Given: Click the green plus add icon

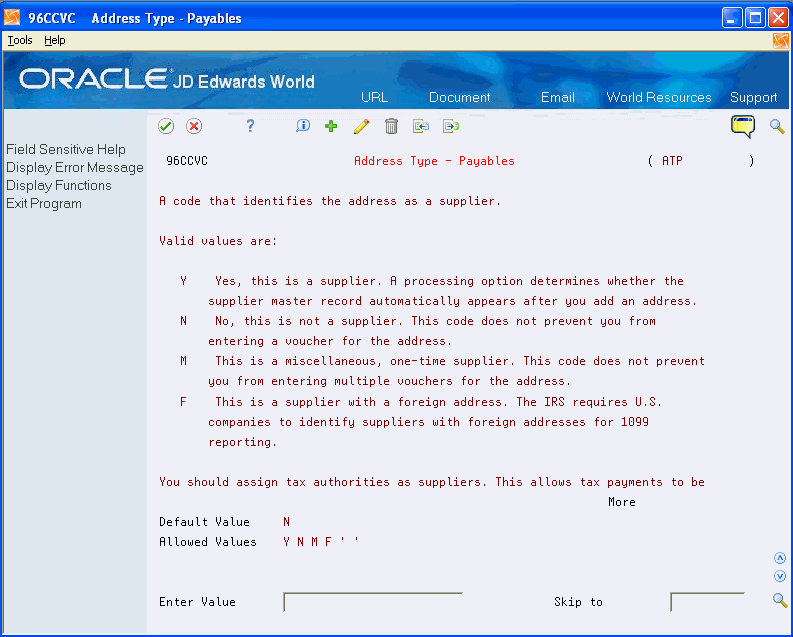Looking at the screenshot, I should pyautogui.click(x=331, y=126).
